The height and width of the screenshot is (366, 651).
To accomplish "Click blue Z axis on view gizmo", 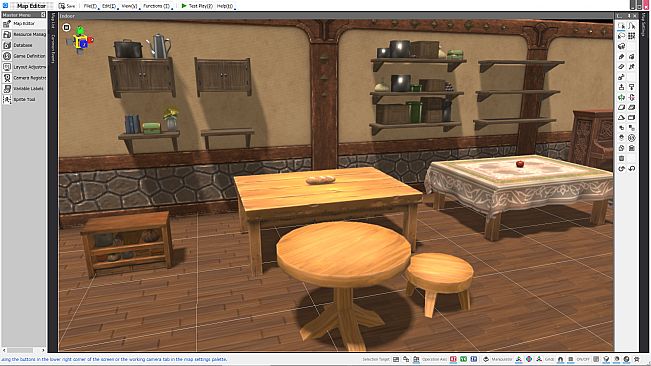I will point(83,43).
